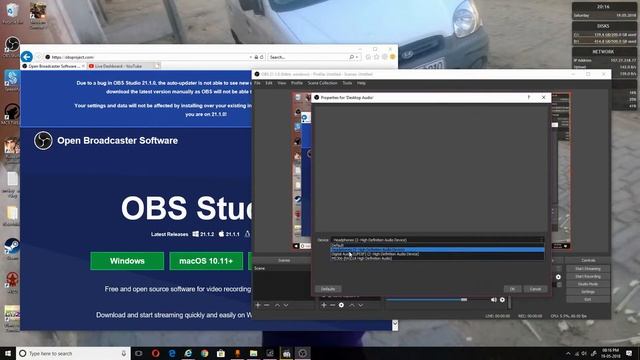Viewport: 640px width, 360px height.
Task: Click the search magnifier icon in browser
Action: click(352, 57)
